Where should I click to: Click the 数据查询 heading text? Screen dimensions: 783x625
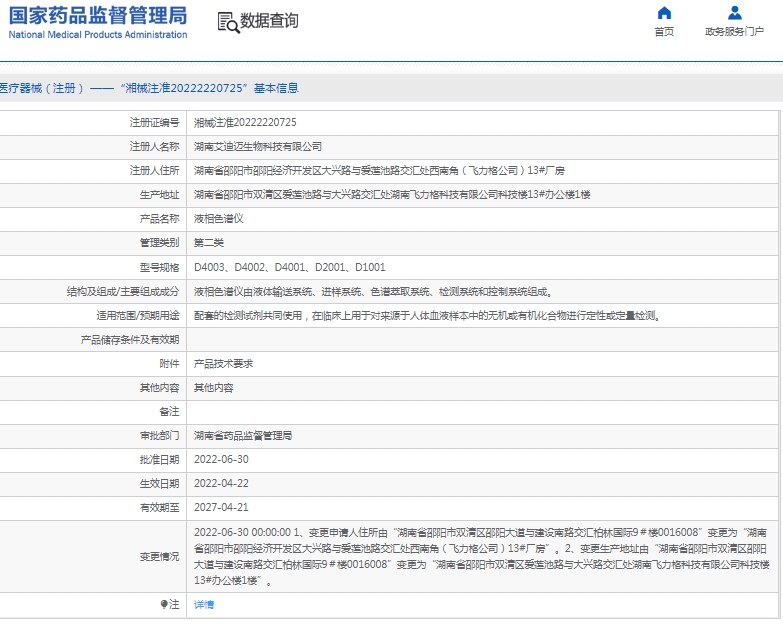[269, 21]
